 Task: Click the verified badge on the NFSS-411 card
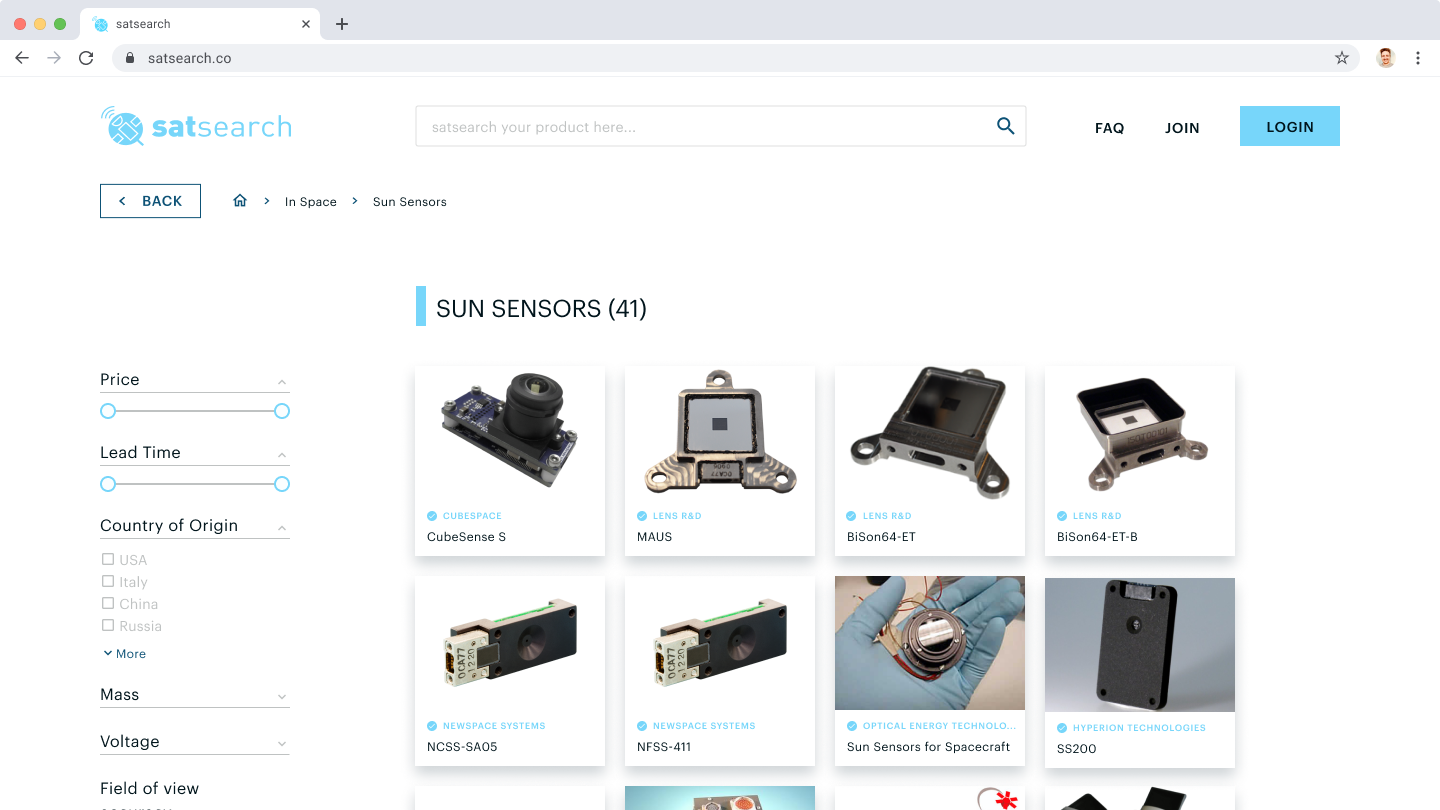(642, 726)
